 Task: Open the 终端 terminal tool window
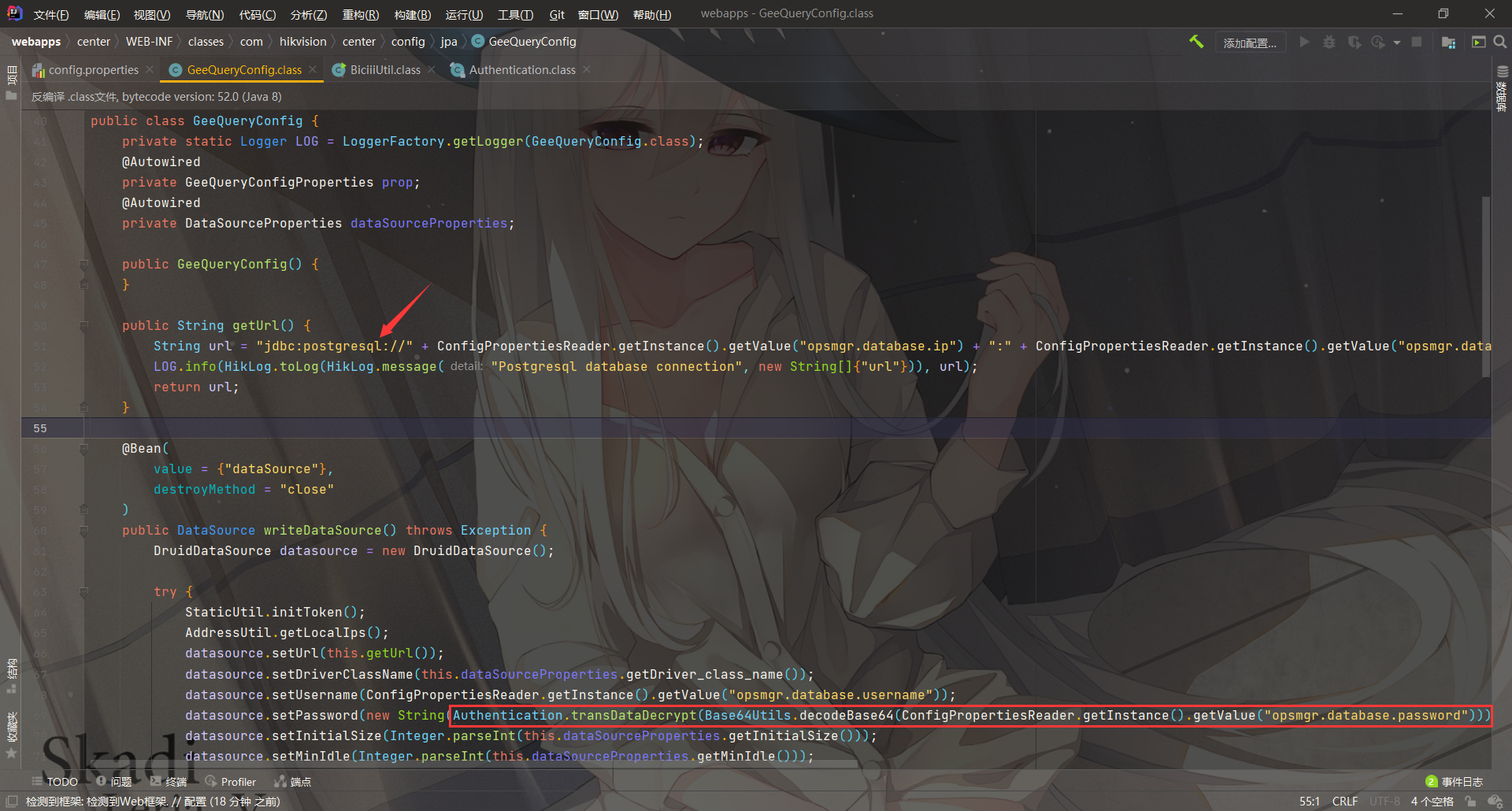point(169,781)
